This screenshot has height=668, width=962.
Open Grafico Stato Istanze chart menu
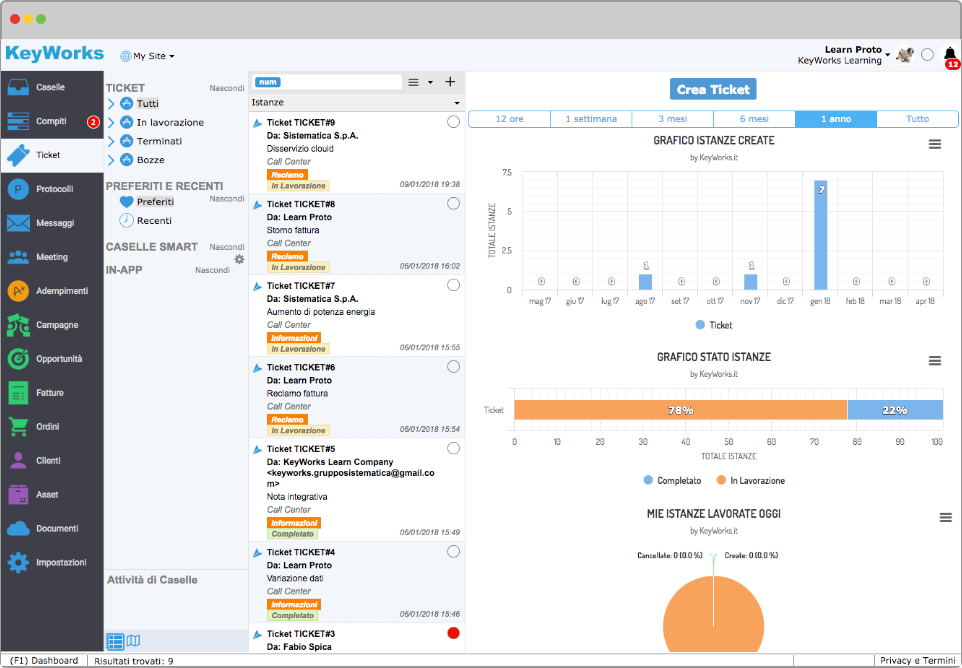point(934,361)
